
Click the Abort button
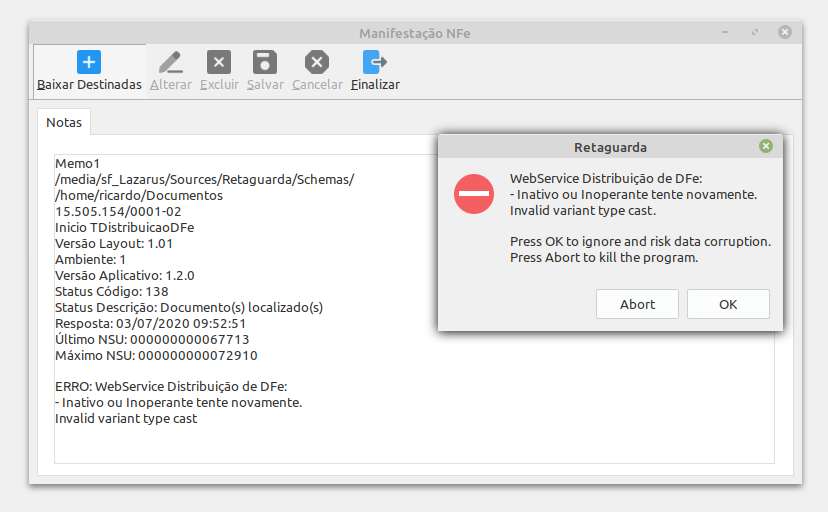[x=637, y=304]
